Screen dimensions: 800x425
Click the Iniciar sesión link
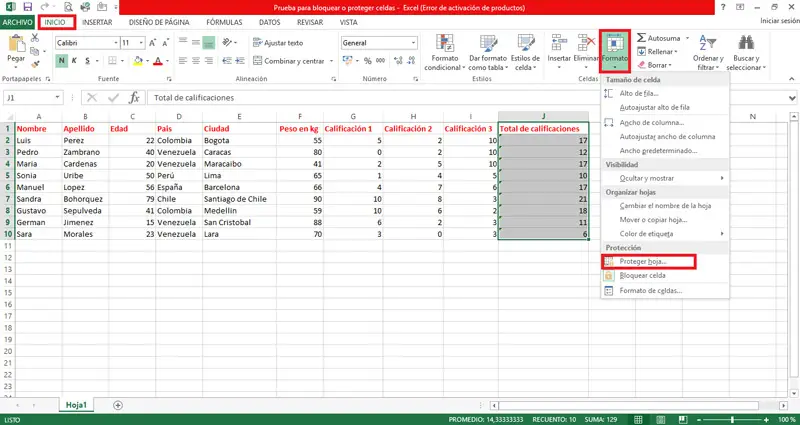780,21
